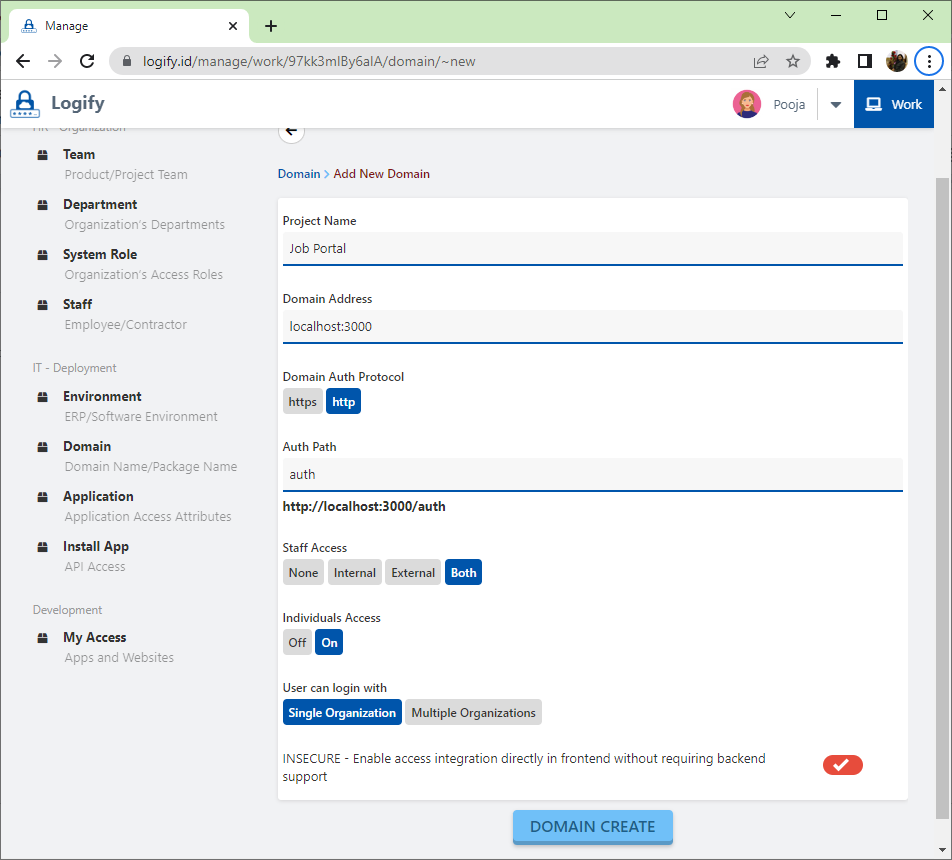952x860 pixels.
Task: Turn Individuals Access Off
Action: click(x=297, y=643)
